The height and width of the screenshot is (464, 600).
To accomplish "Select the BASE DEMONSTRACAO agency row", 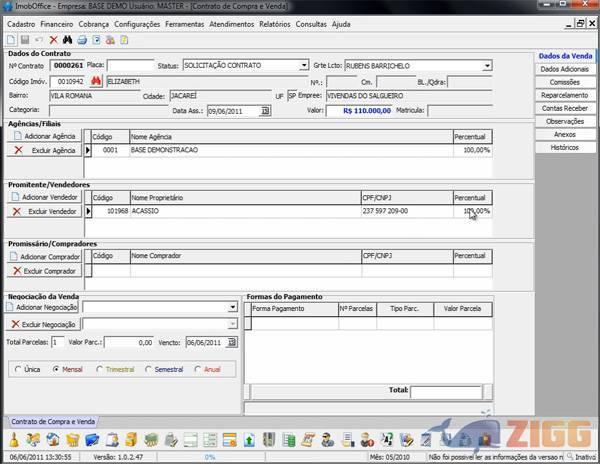I will pos(288,150).
